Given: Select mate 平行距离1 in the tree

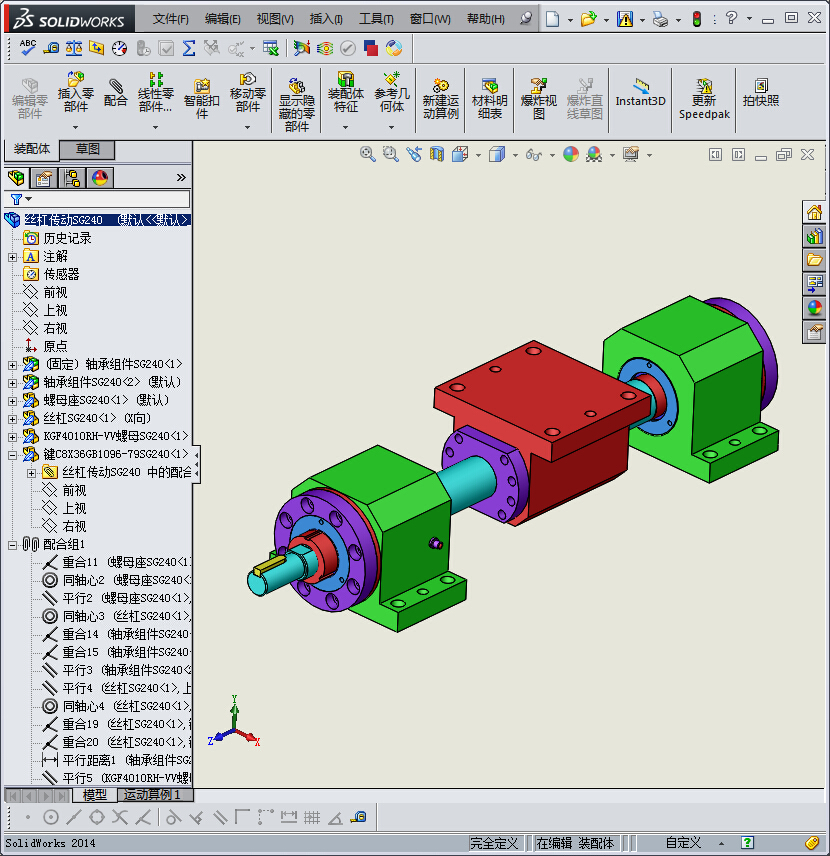Looking at the screenshot, I should (126, 760).
